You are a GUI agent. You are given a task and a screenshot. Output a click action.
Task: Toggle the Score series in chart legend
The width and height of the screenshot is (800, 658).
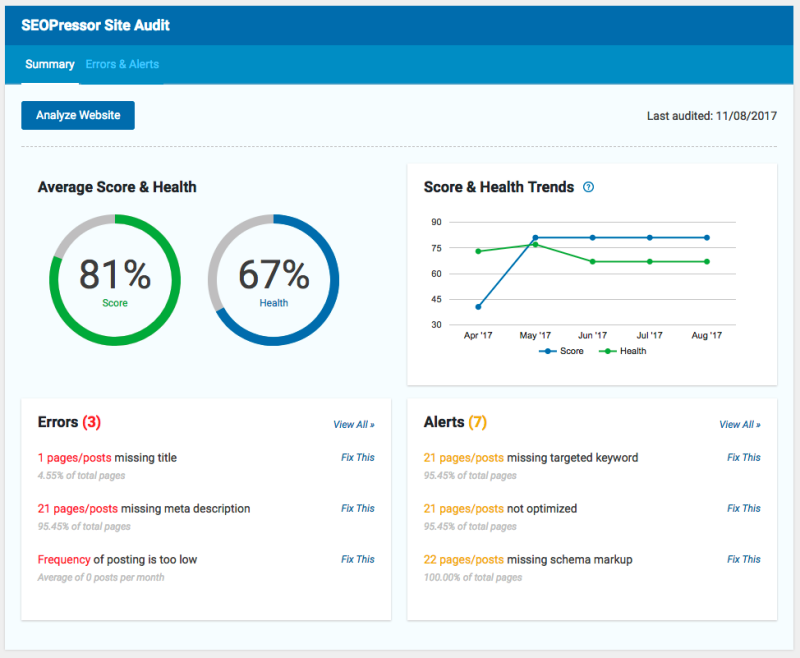pyautogui.click(x=561, y=351)
